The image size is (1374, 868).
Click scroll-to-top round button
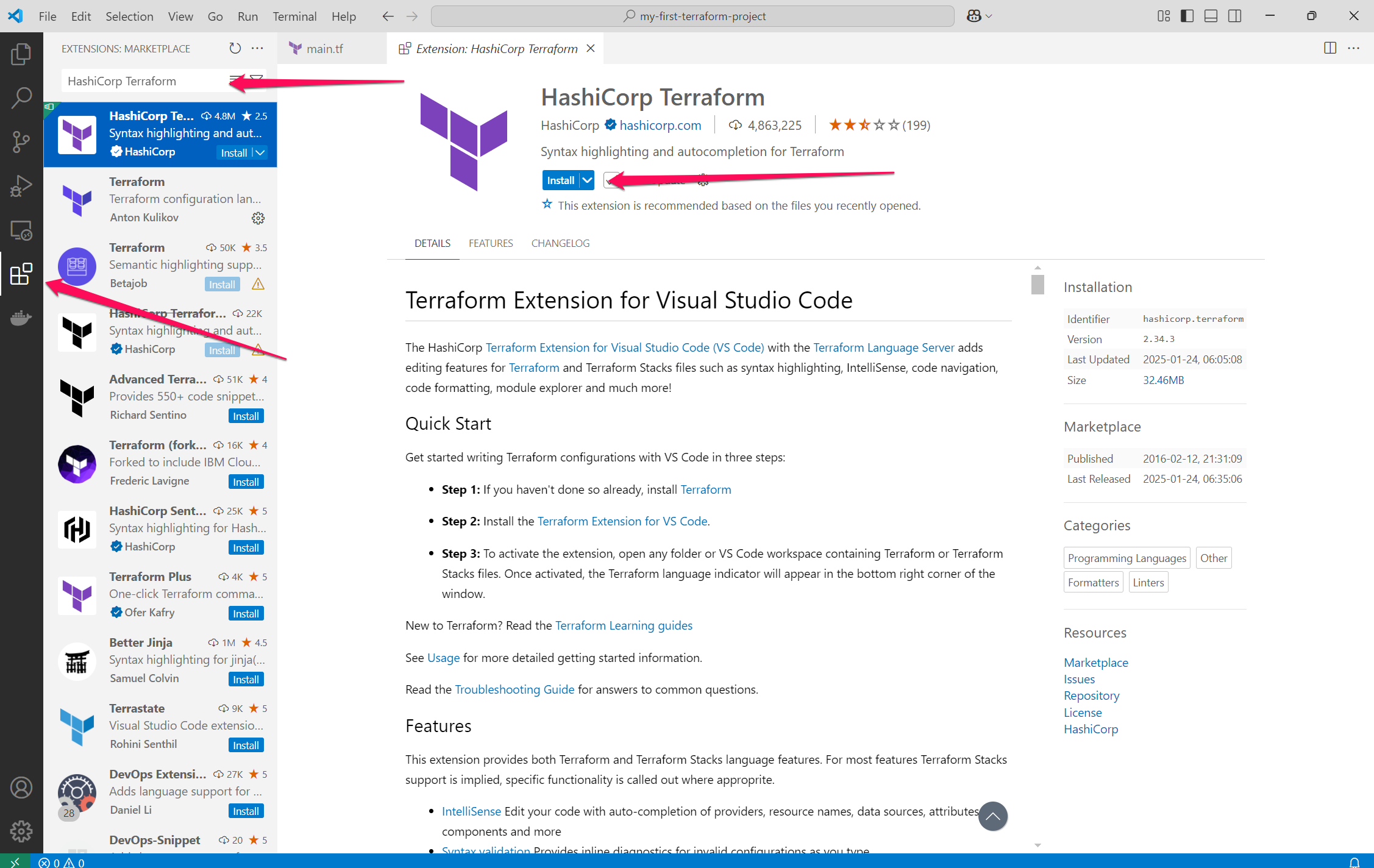[x=993, y=816]
